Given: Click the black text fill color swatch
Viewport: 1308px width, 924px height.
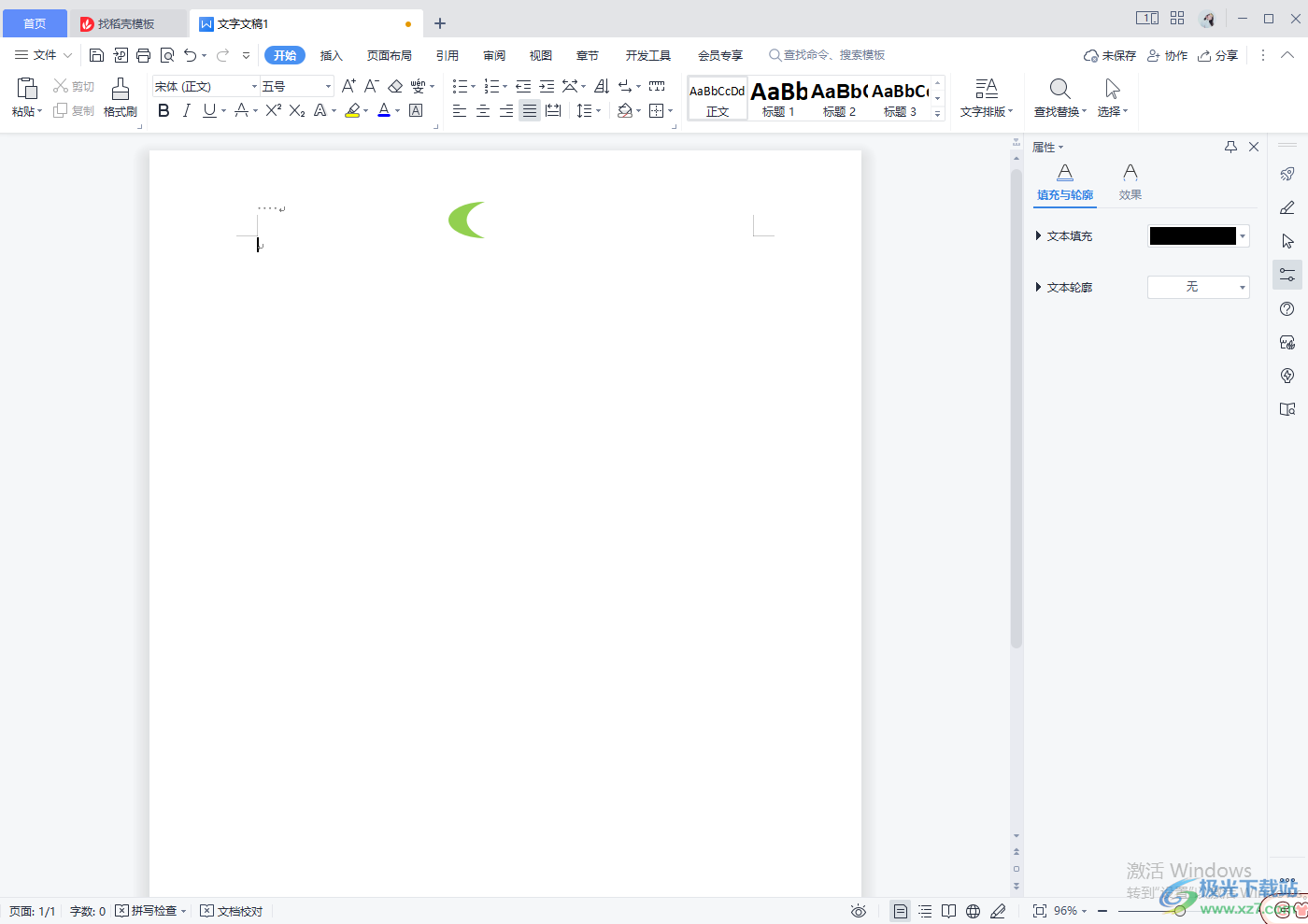Looking at the screenshot, I should pyautogui.click(x=1192, y=236).
